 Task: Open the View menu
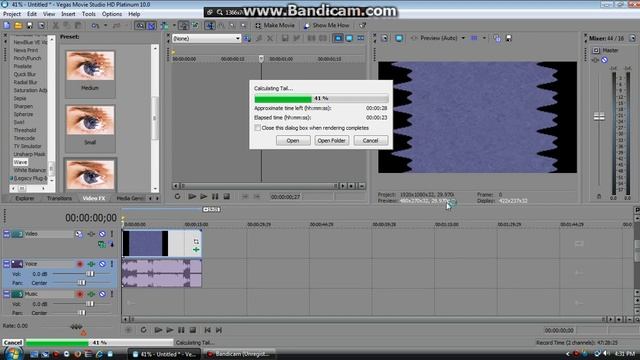coord(49,14)
